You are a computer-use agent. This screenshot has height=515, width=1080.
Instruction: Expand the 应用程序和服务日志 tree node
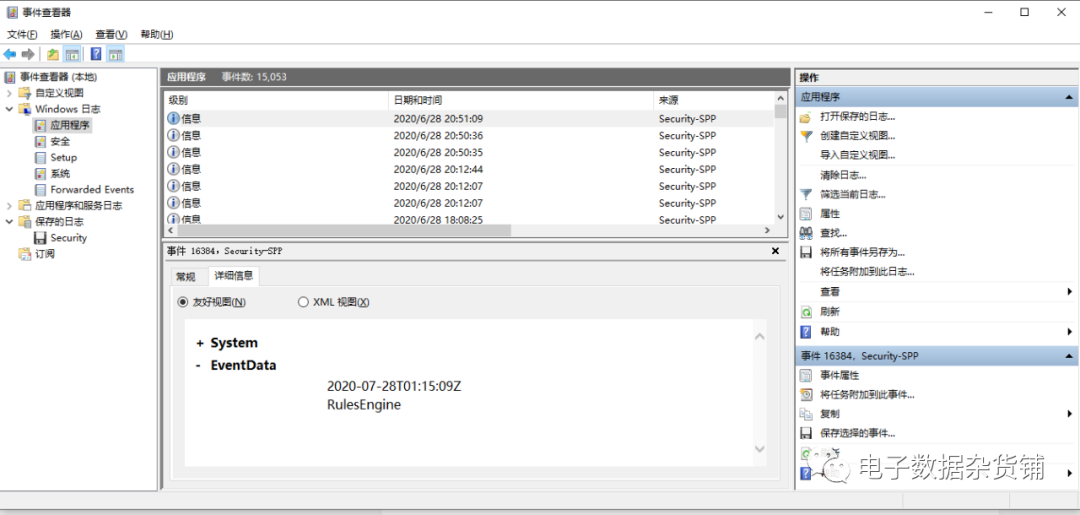point(9,205)
